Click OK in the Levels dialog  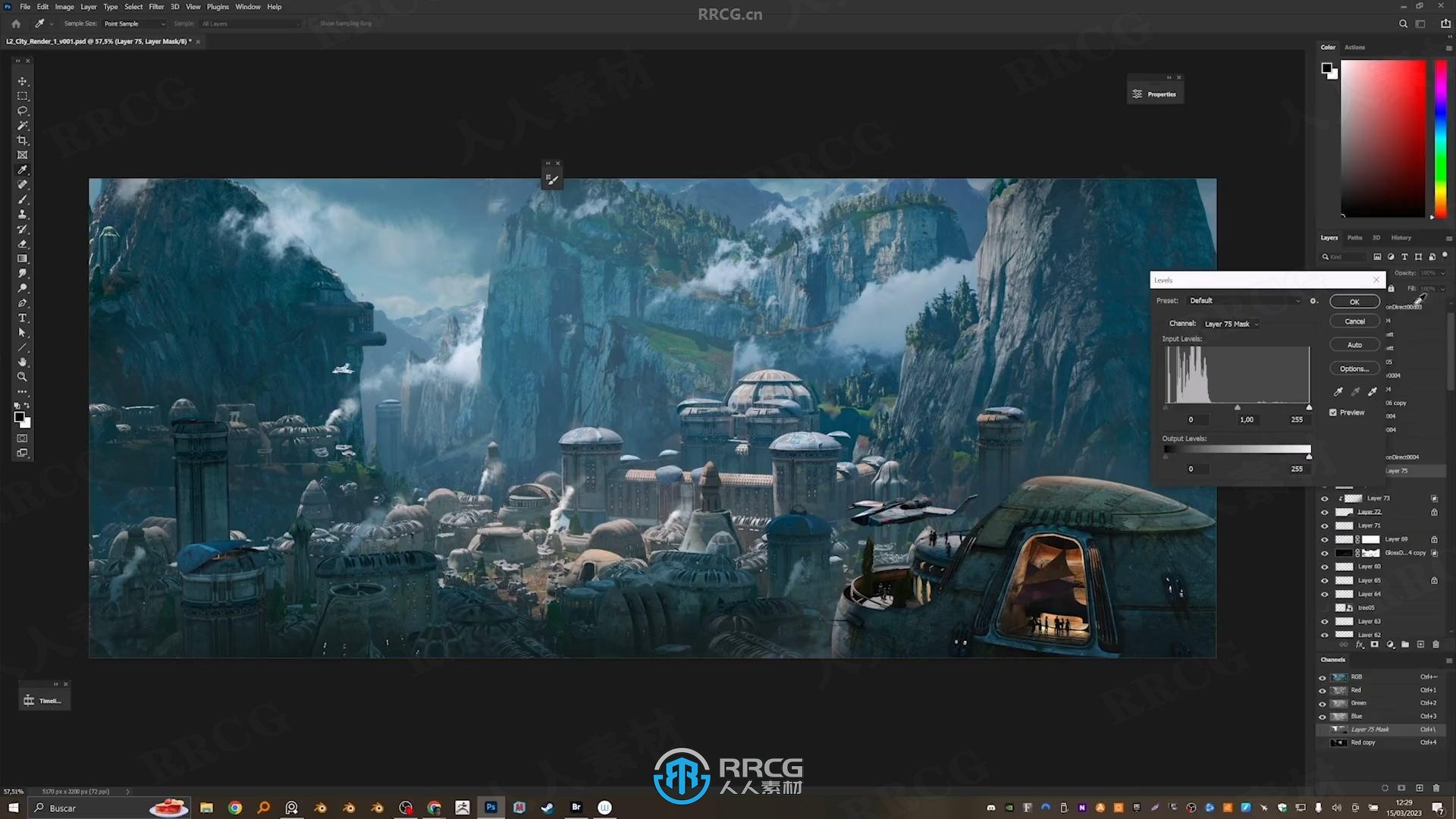pos(1354,302)
